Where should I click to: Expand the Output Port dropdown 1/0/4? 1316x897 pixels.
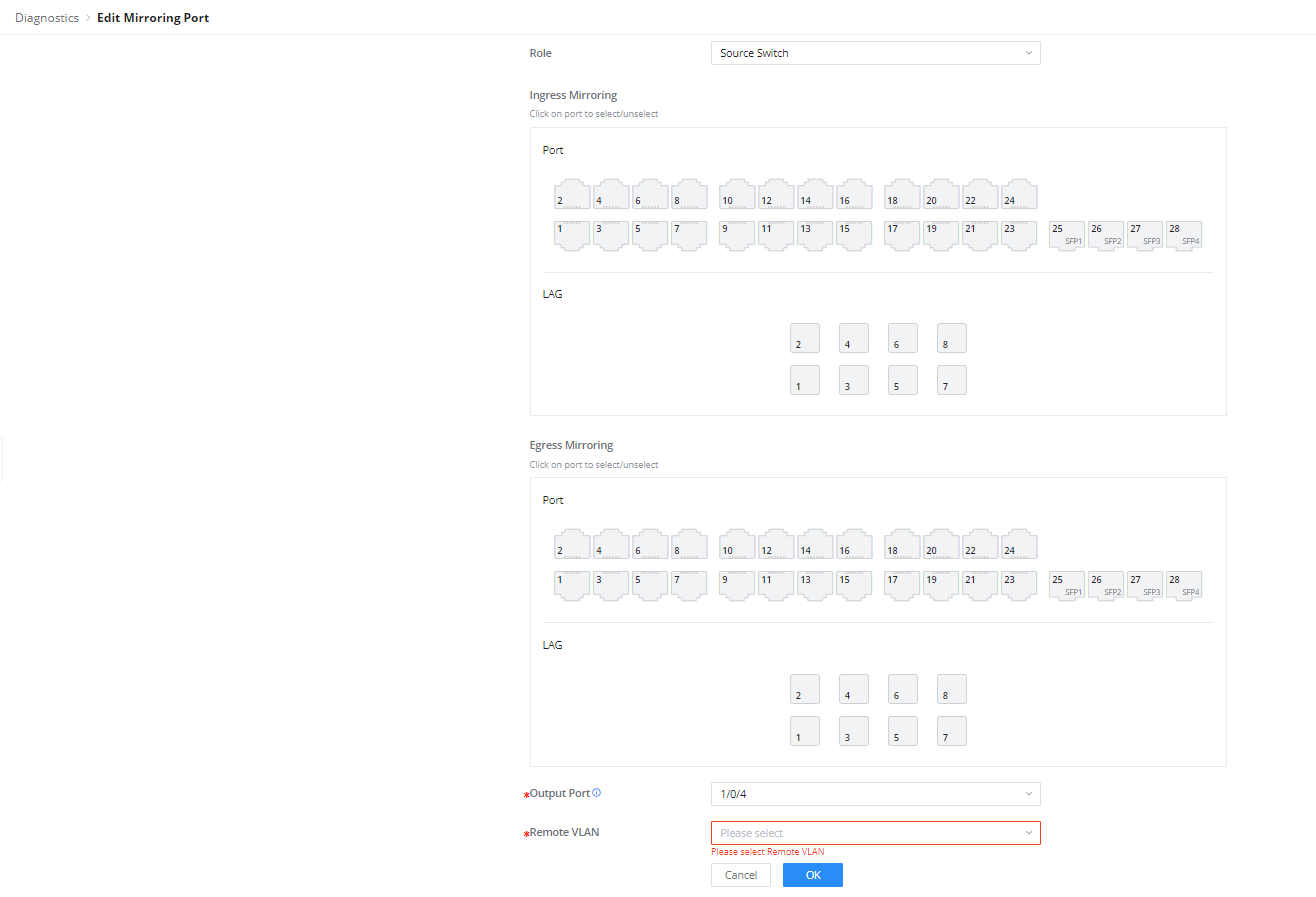pos(875,794)
